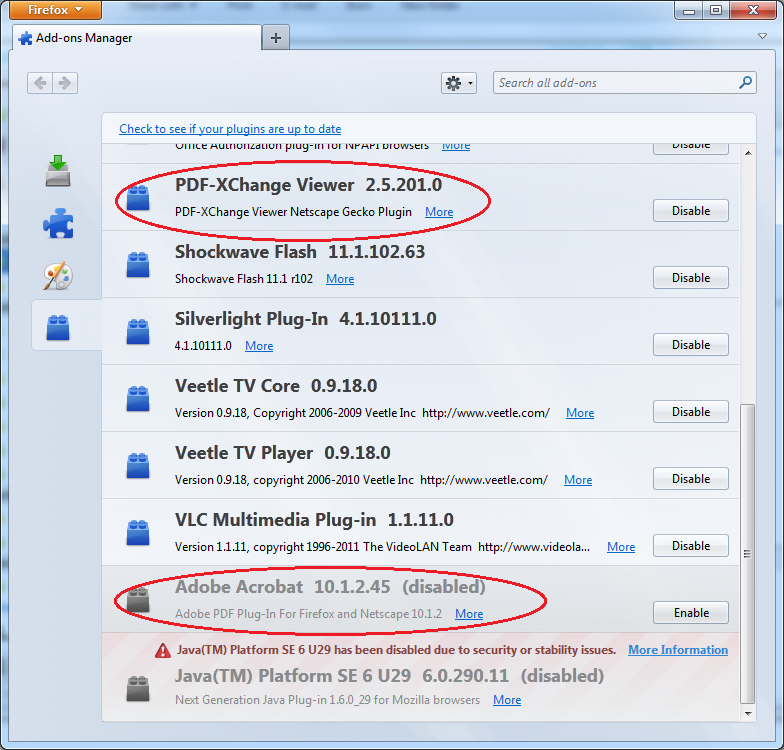Open the gear tools menu for add-ons

click(458, 83)
